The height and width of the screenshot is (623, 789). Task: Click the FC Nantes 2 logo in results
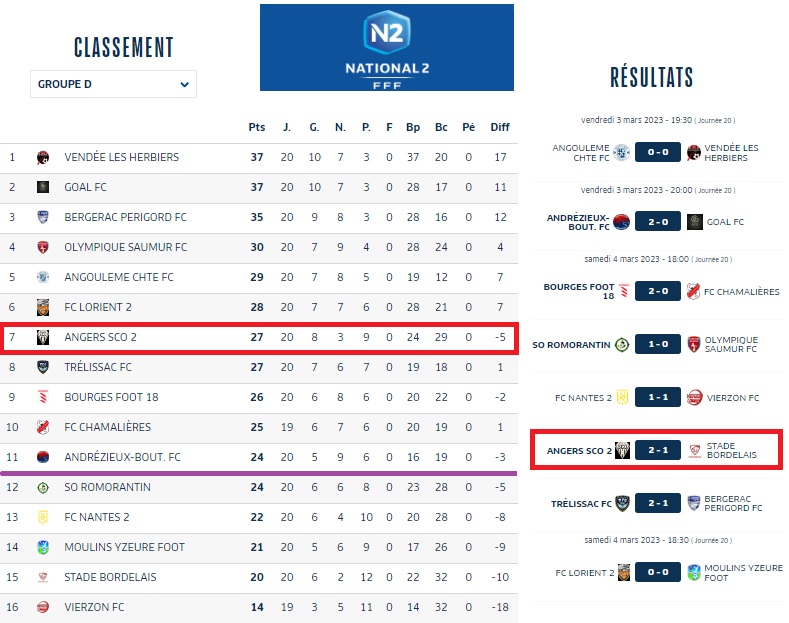click(x=622, y=398)
